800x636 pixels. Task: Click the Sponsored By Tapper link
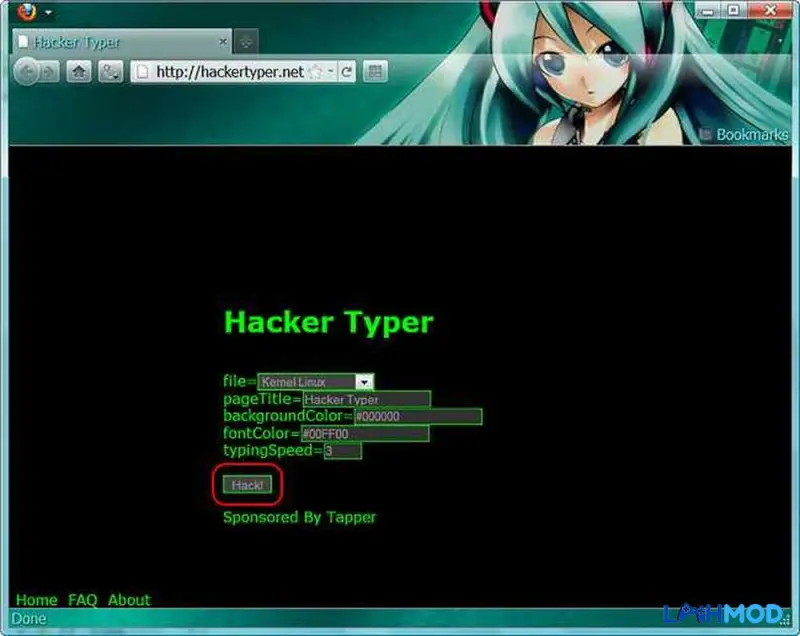click(298, 517)
